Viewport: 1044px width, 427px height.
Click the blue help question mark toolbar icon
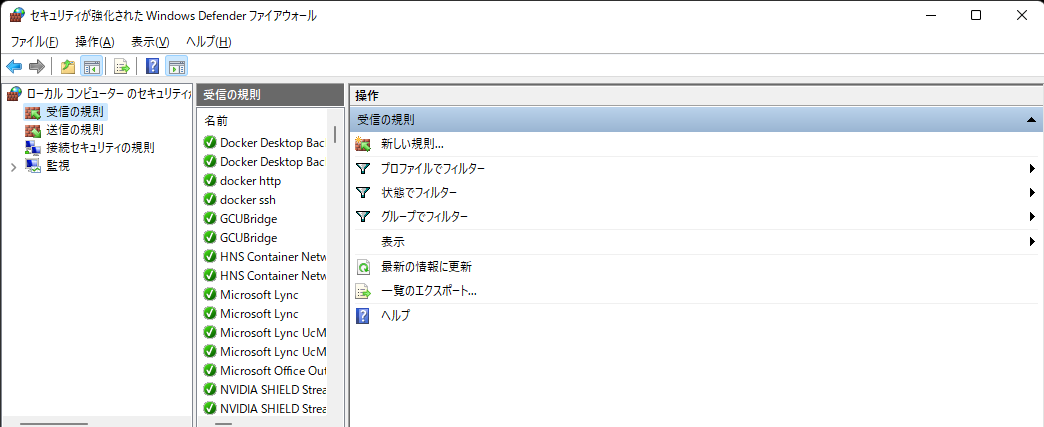click(x=152, y=67)
